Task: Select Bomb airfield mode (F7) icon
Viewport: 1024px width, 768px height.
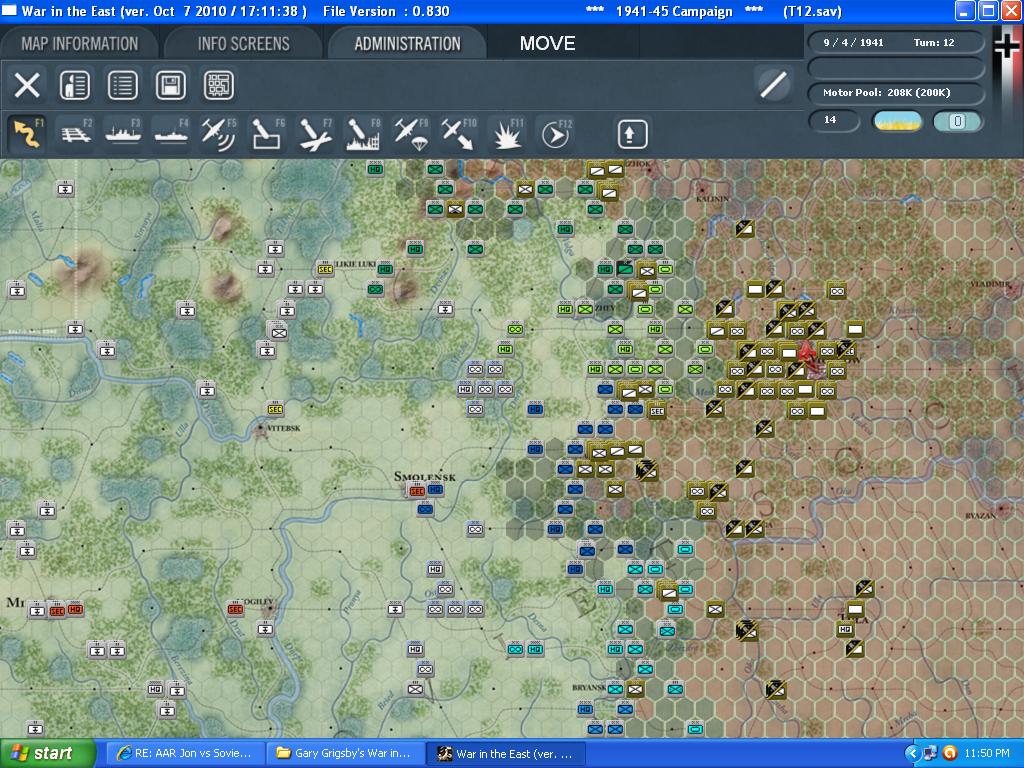Action: 315,134
